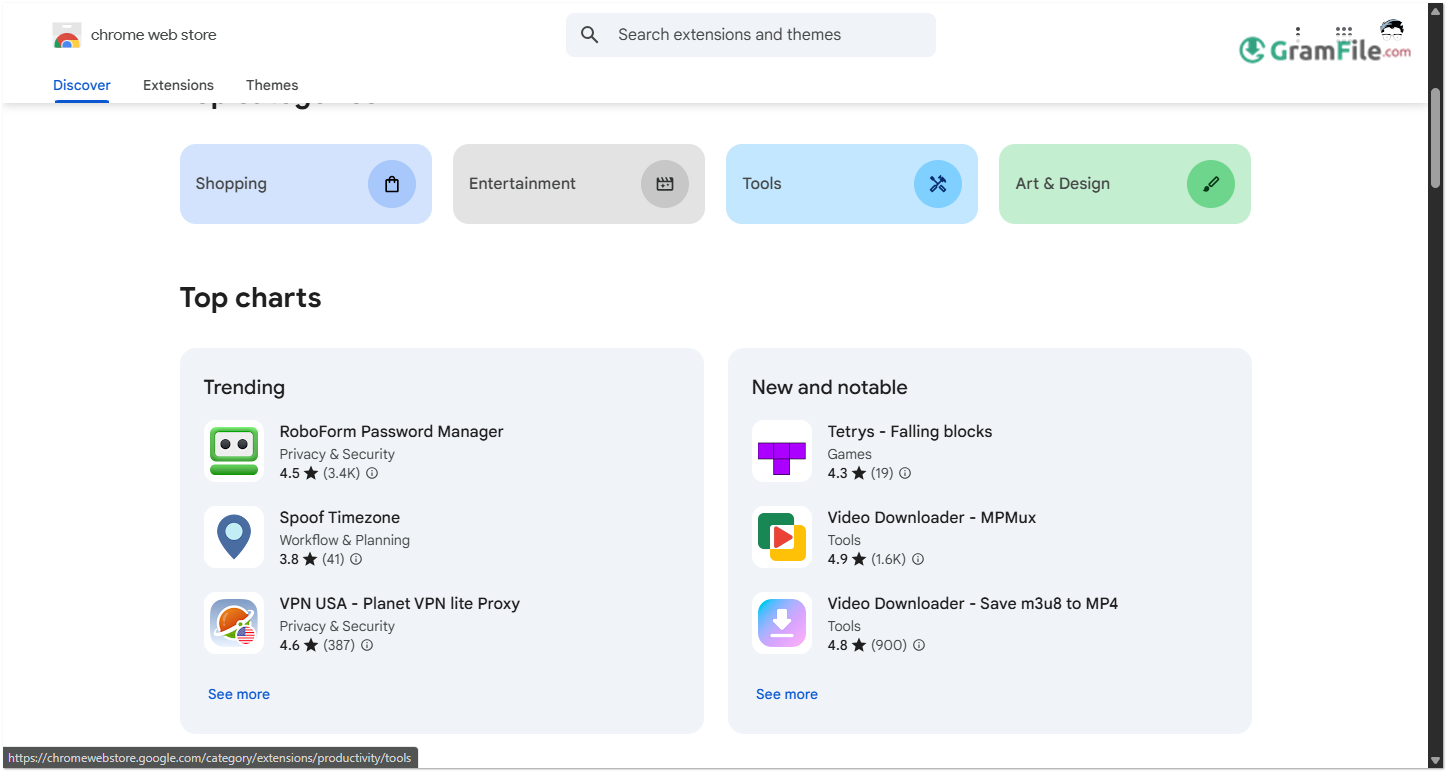Click the vertical page scrollbar thumb
This screenshot has width=1447, height=772.
1436,137
